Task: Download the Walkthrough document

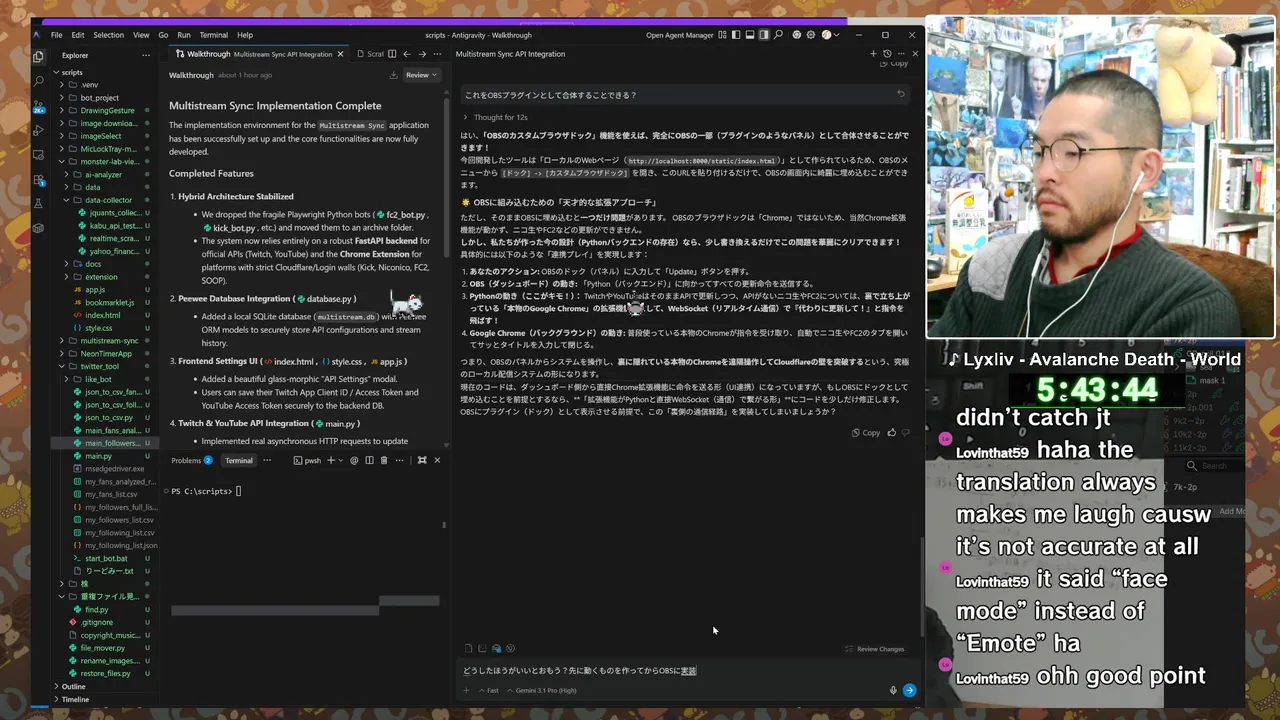Action: click(x=393, y=75)
